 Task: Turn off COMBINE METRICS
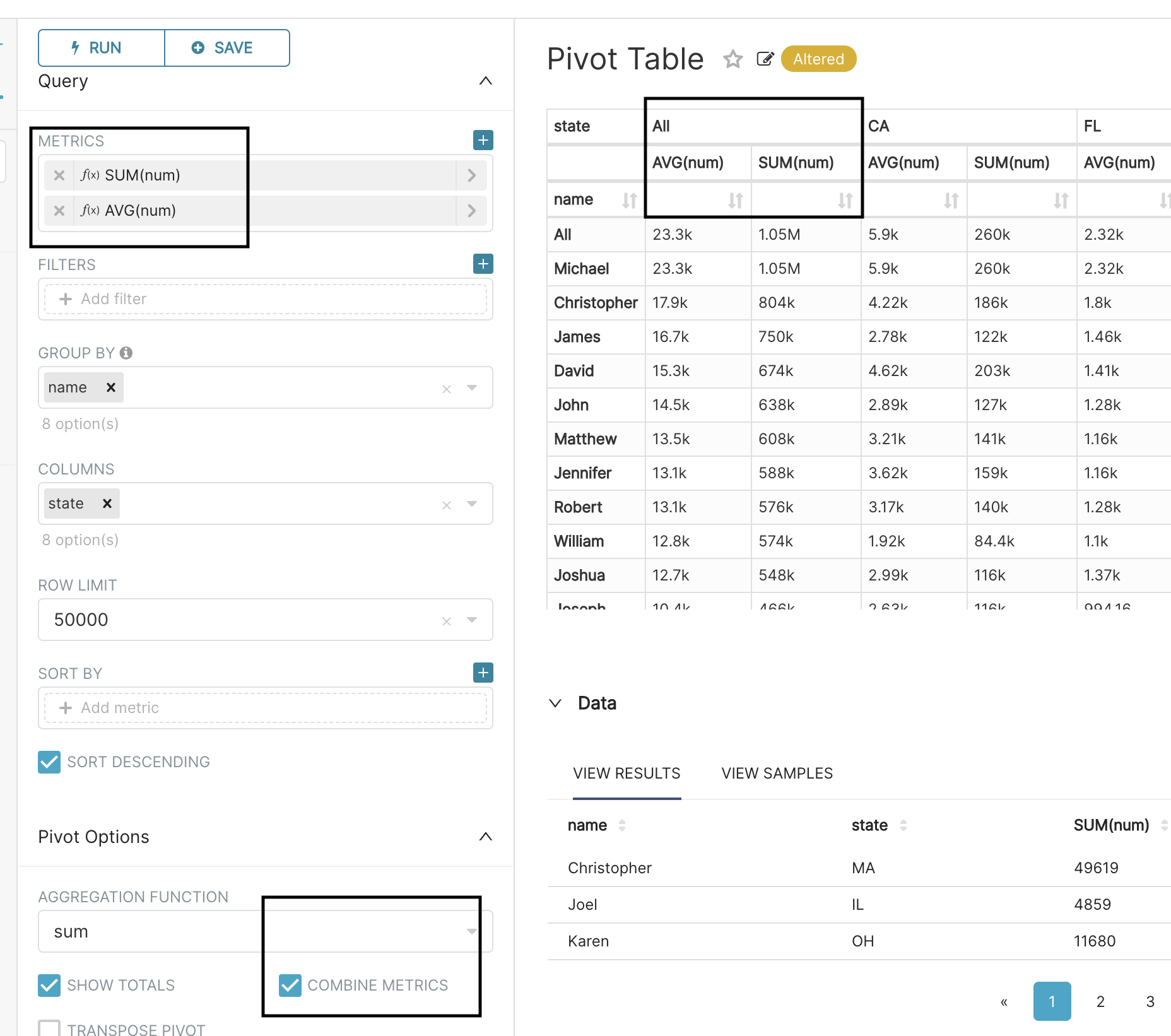click(290, 985)
